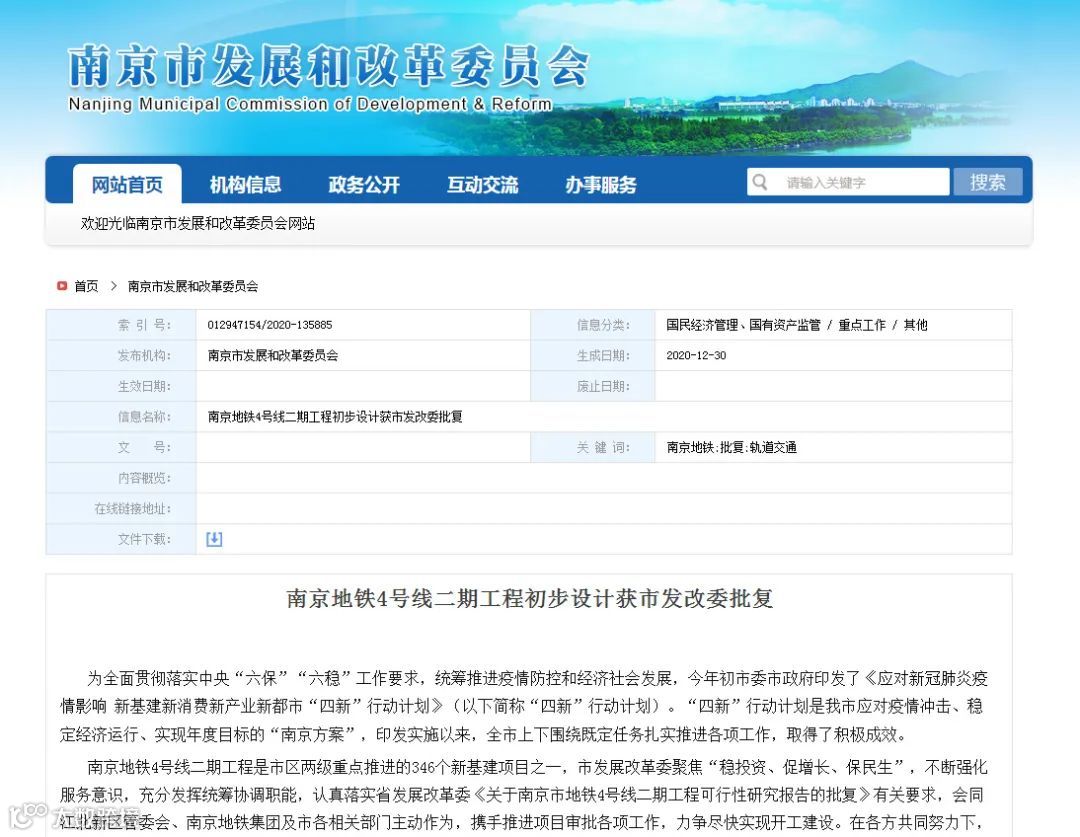The height and width of the screenshot is (837, 1080).
Task: Open the 办事服务 menu
Action: pos(601,184)
